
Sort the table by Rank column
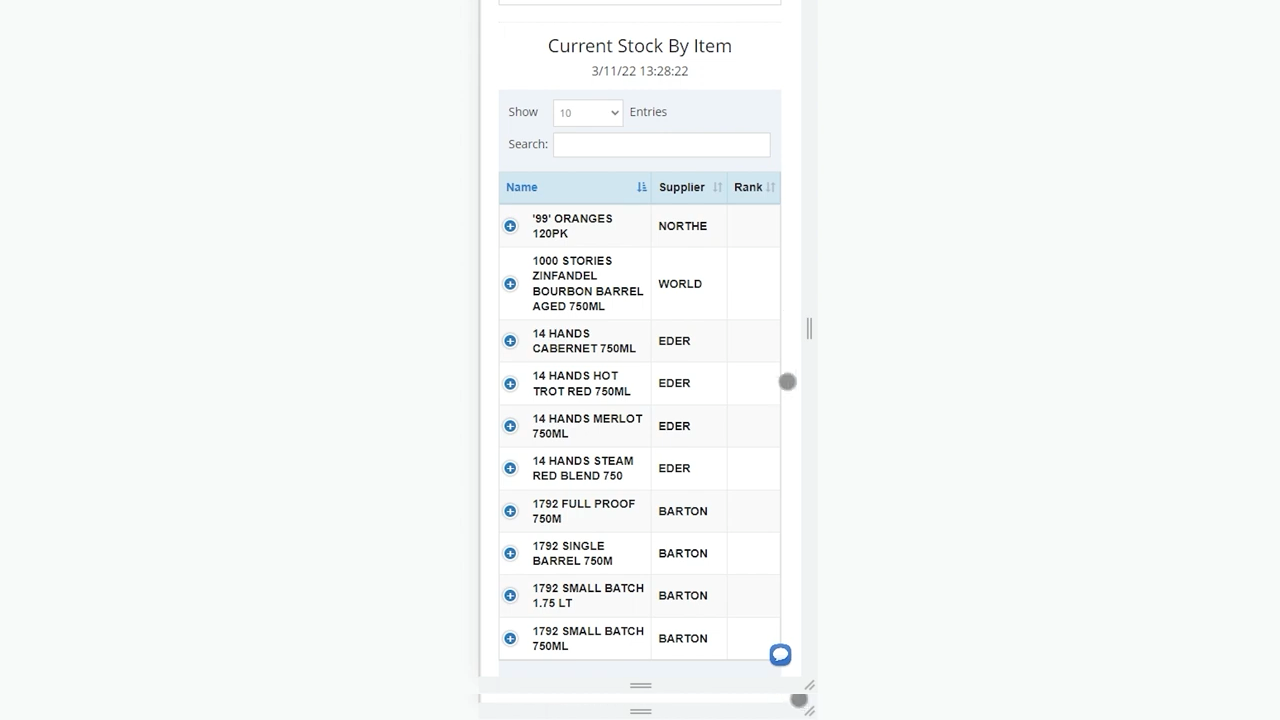754,187
